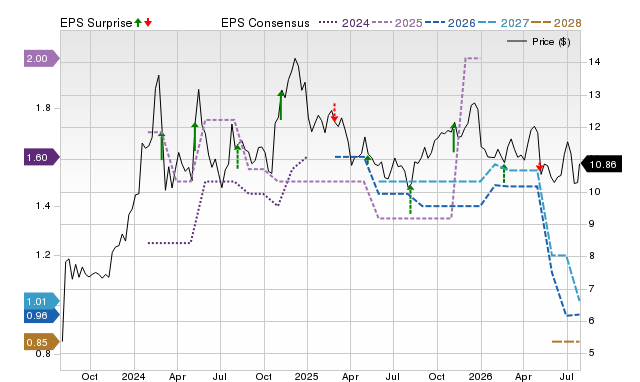Select the 5 label on the price axis
640x382 pixels.
point(591,353)
